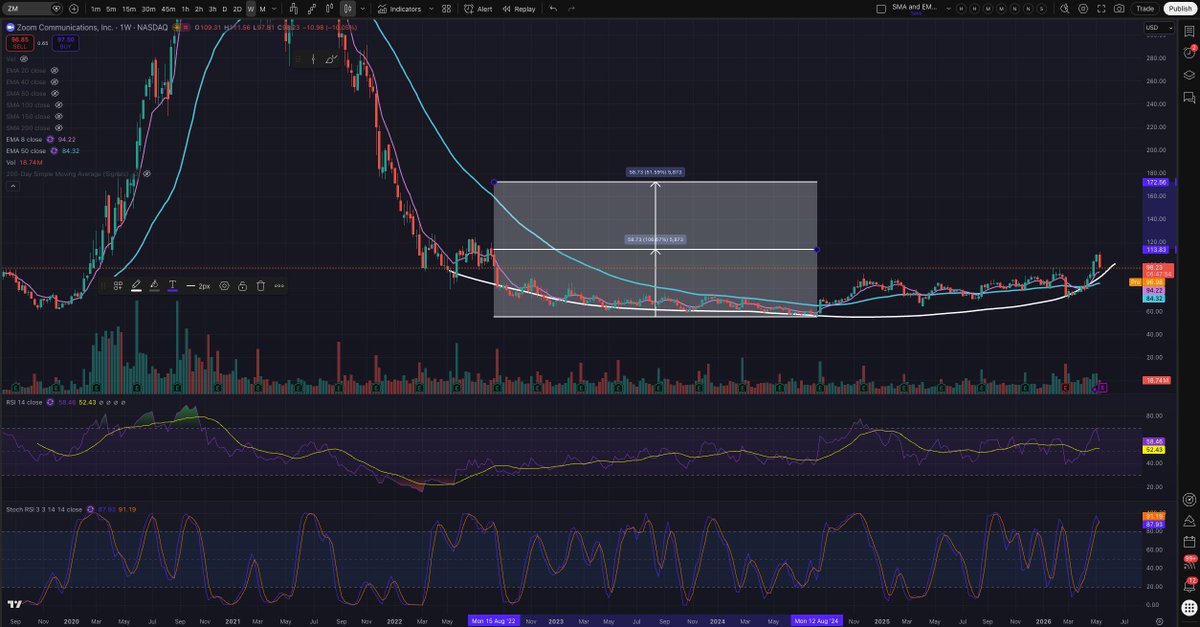Toggle visibility of the top Vol indicator
The image size is (1200, 627).
pos(24,59)
